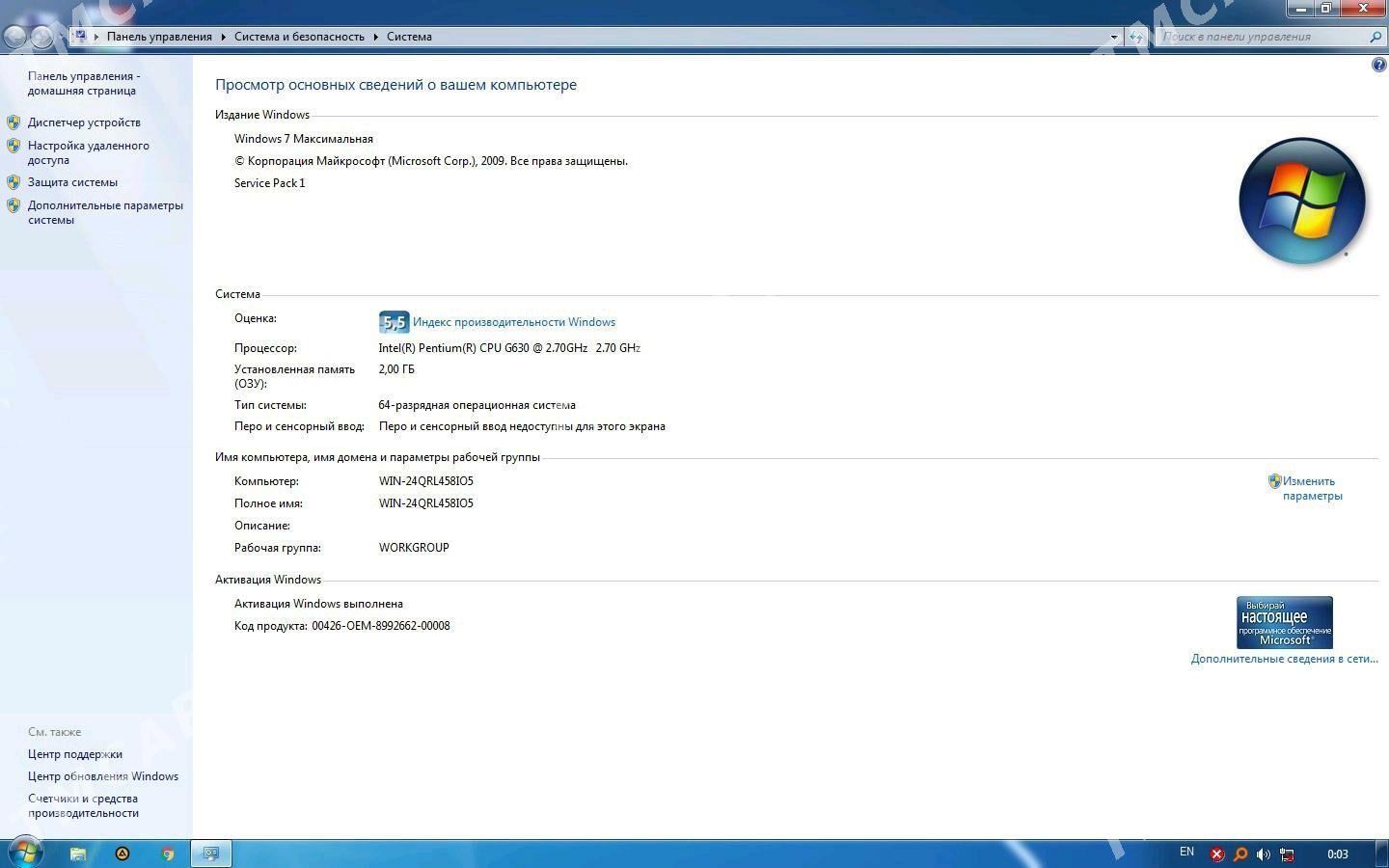
Task: Click Change settings link for computer name
Action: (x=1312, y=488)
